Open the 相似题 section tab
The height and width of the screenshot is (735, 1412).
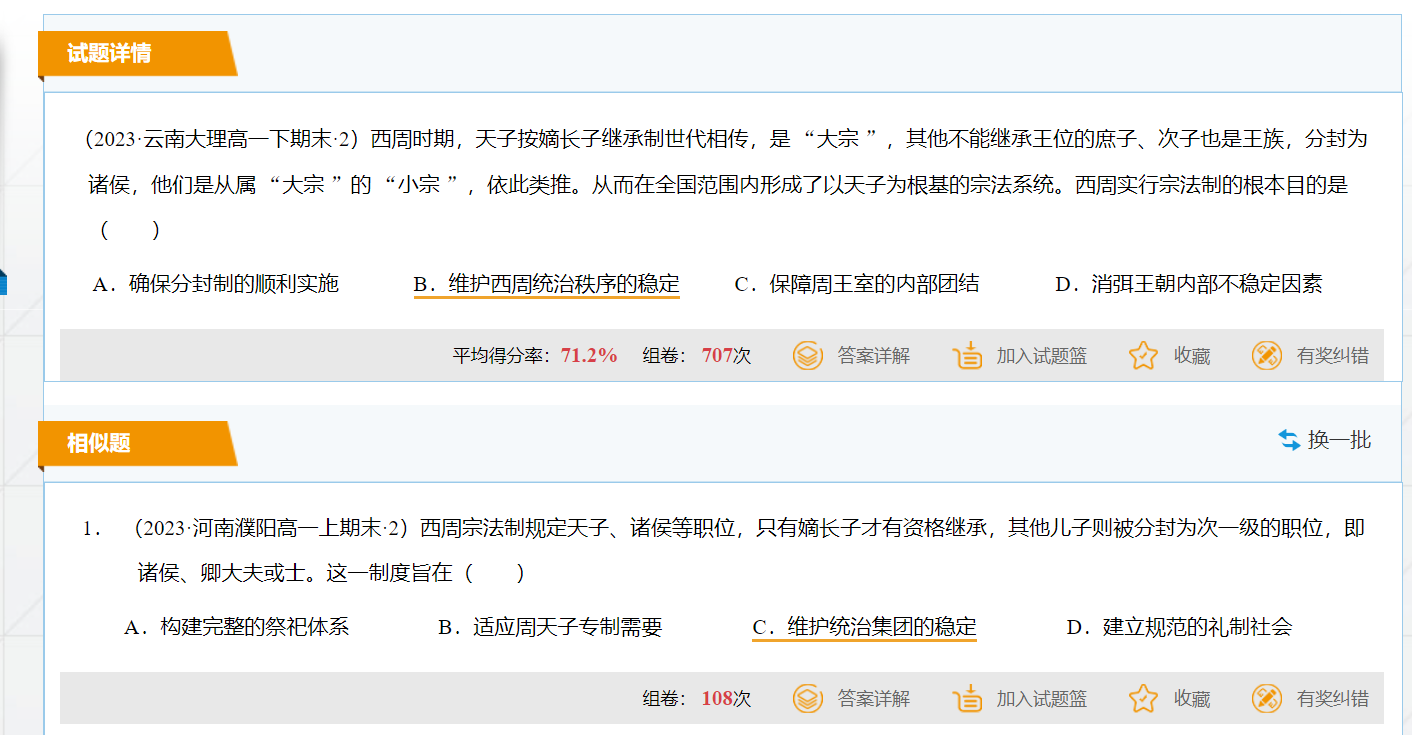(x=99, y=443)
